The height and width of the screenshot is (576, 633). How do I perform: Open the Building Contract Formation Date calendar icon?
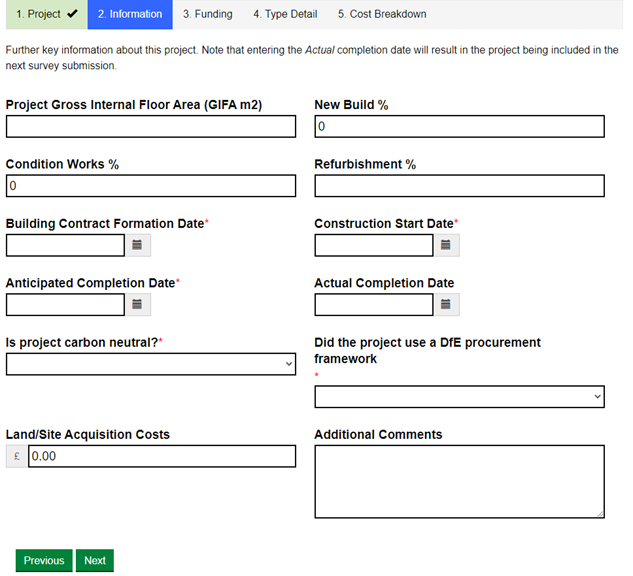(x=138, y=245)
